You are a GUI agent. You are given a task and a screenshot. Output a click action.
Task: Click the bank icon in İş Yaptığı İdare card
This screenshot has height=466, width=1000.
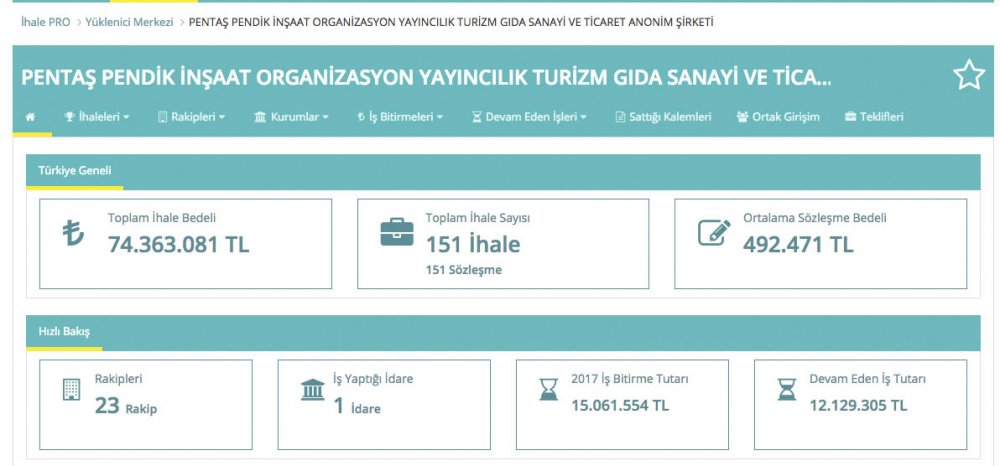point(312,389)
